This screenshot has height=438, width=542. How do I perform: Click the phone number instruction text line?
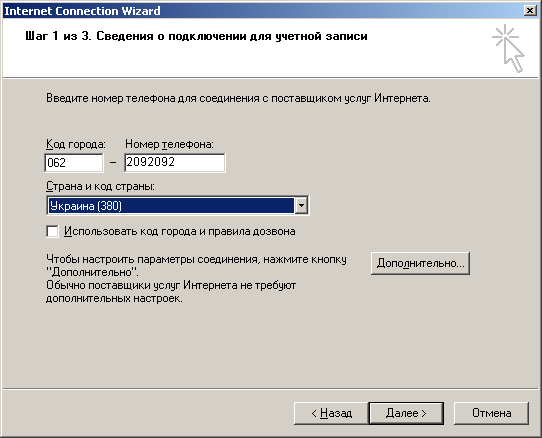tap(239, 99)
